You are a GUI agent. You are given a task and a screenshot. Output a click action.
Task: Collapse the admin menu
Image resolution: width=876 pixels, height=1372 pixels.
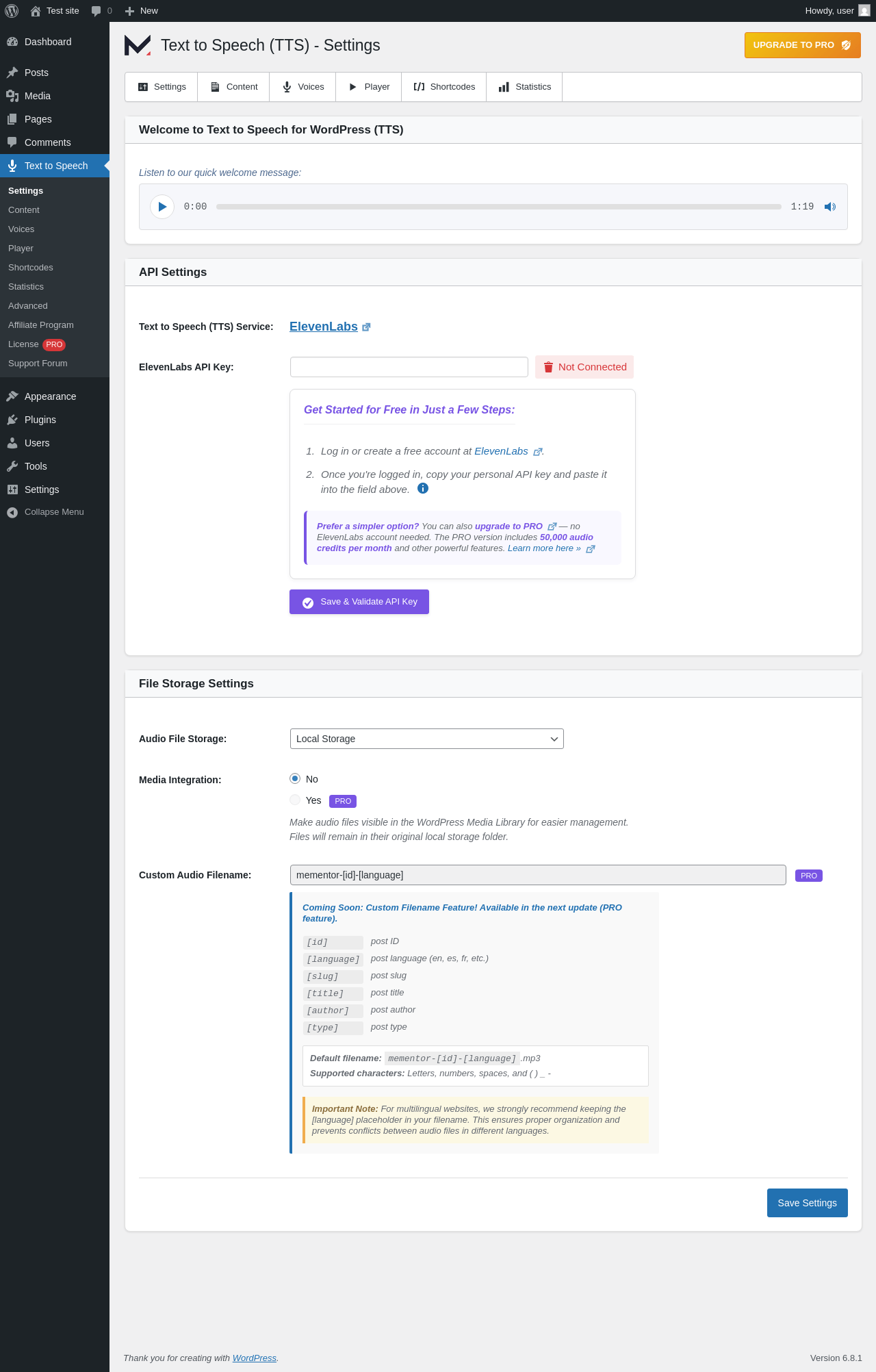point(55,512)
